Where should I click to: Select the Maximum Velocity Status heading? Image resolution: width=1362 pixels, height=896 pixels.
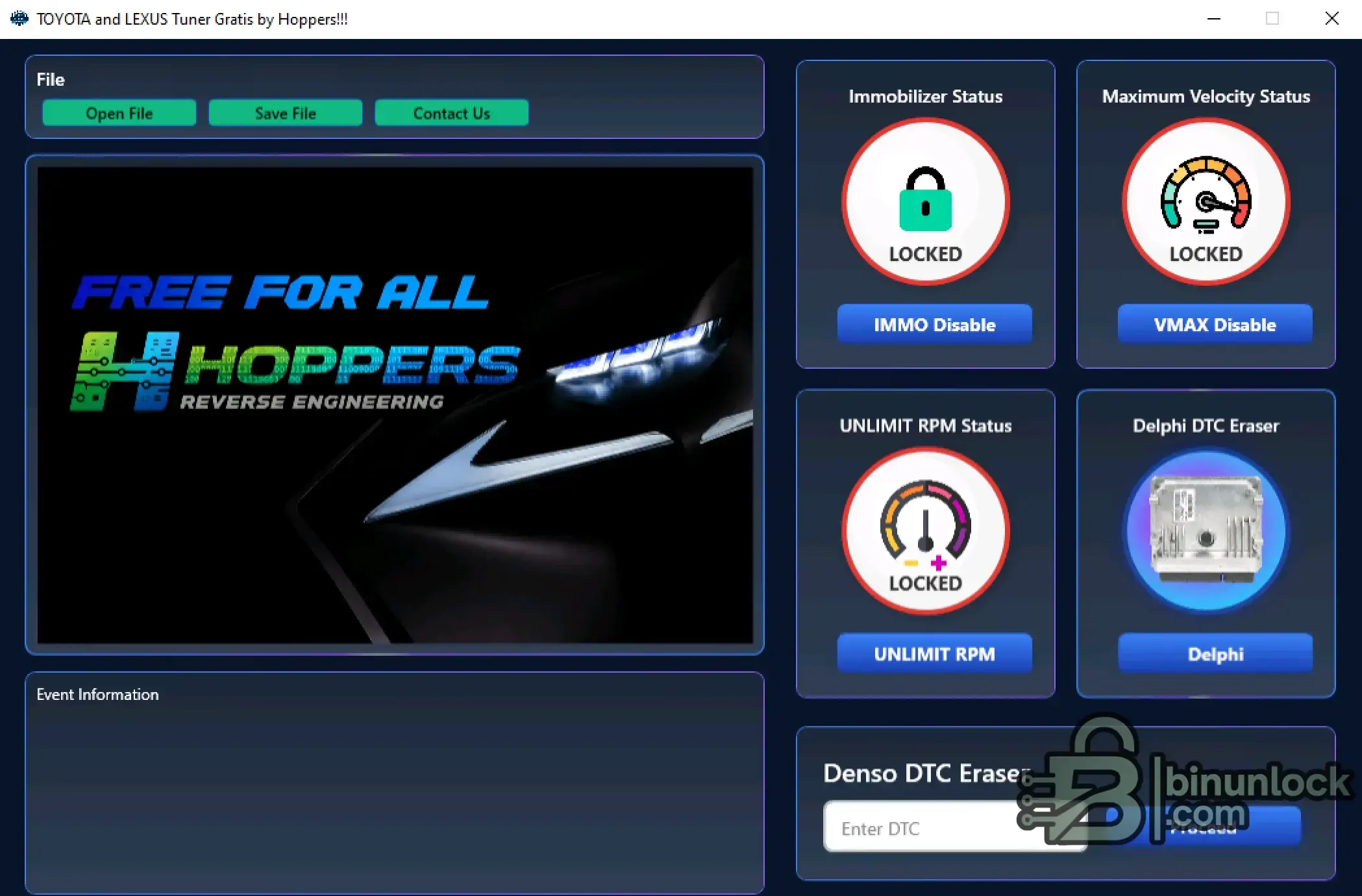click(x=1206, y=96)
